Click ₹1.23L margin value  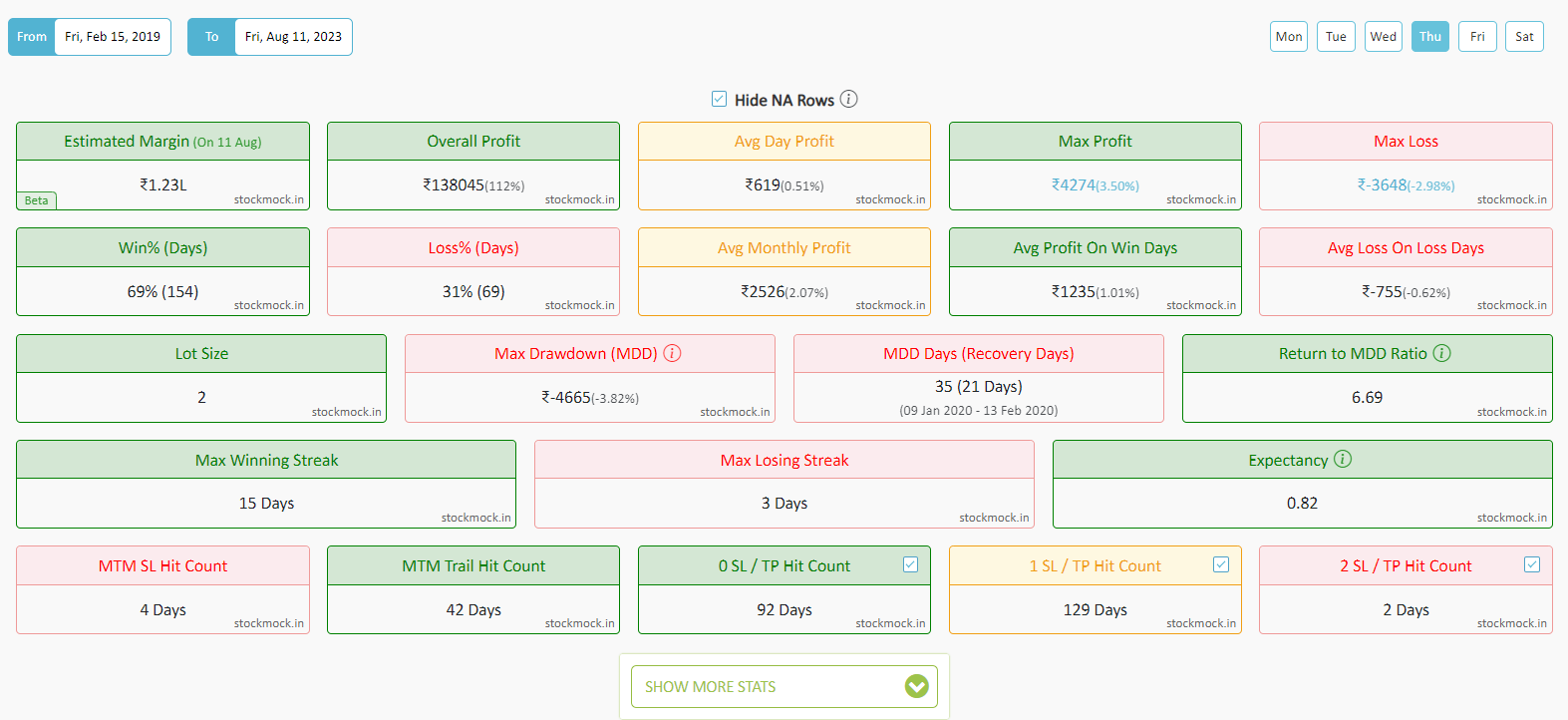[163, 184]
